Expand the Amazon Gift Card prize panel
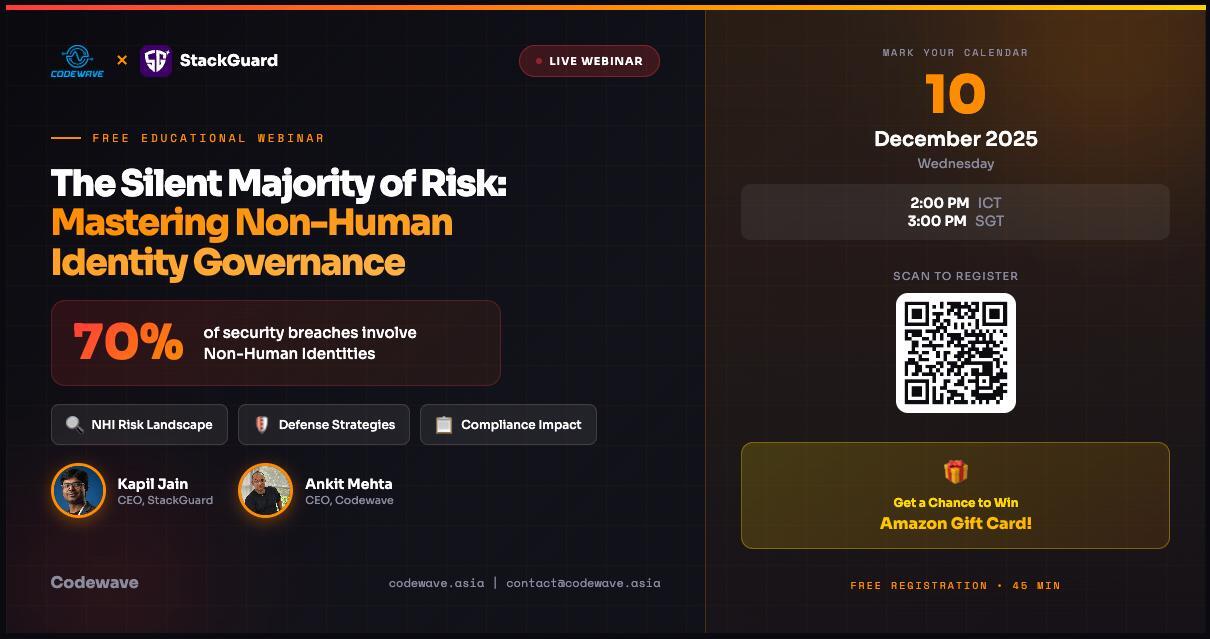Viewport: 1210px width, 639px height. 955,495
